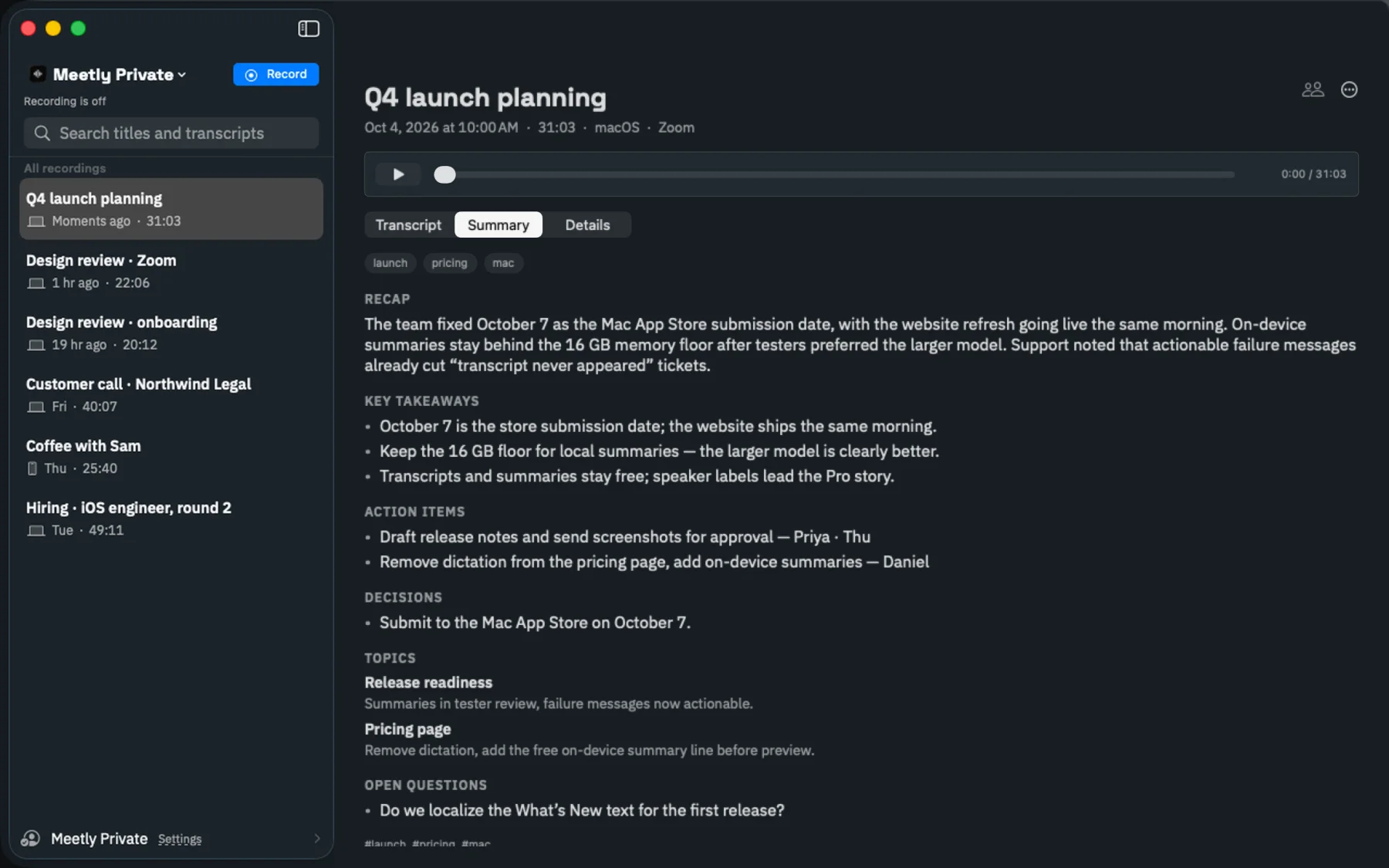Open the Design review · Zoom recording
This screenshot has width=1389, height=868.
tap(171, 271)
